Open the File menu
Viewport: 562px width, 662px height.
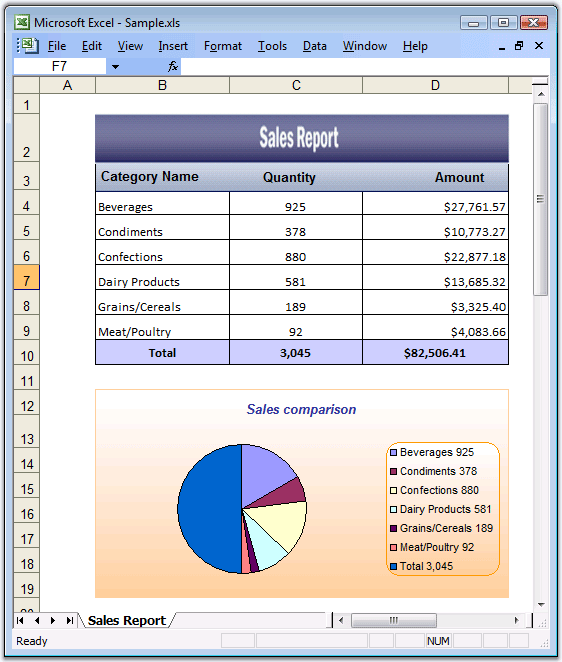[x=57, y=46]
